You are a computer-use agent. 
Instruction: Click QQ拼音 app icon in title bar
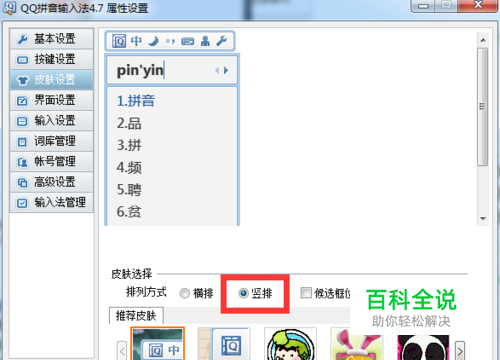point(9,8)
